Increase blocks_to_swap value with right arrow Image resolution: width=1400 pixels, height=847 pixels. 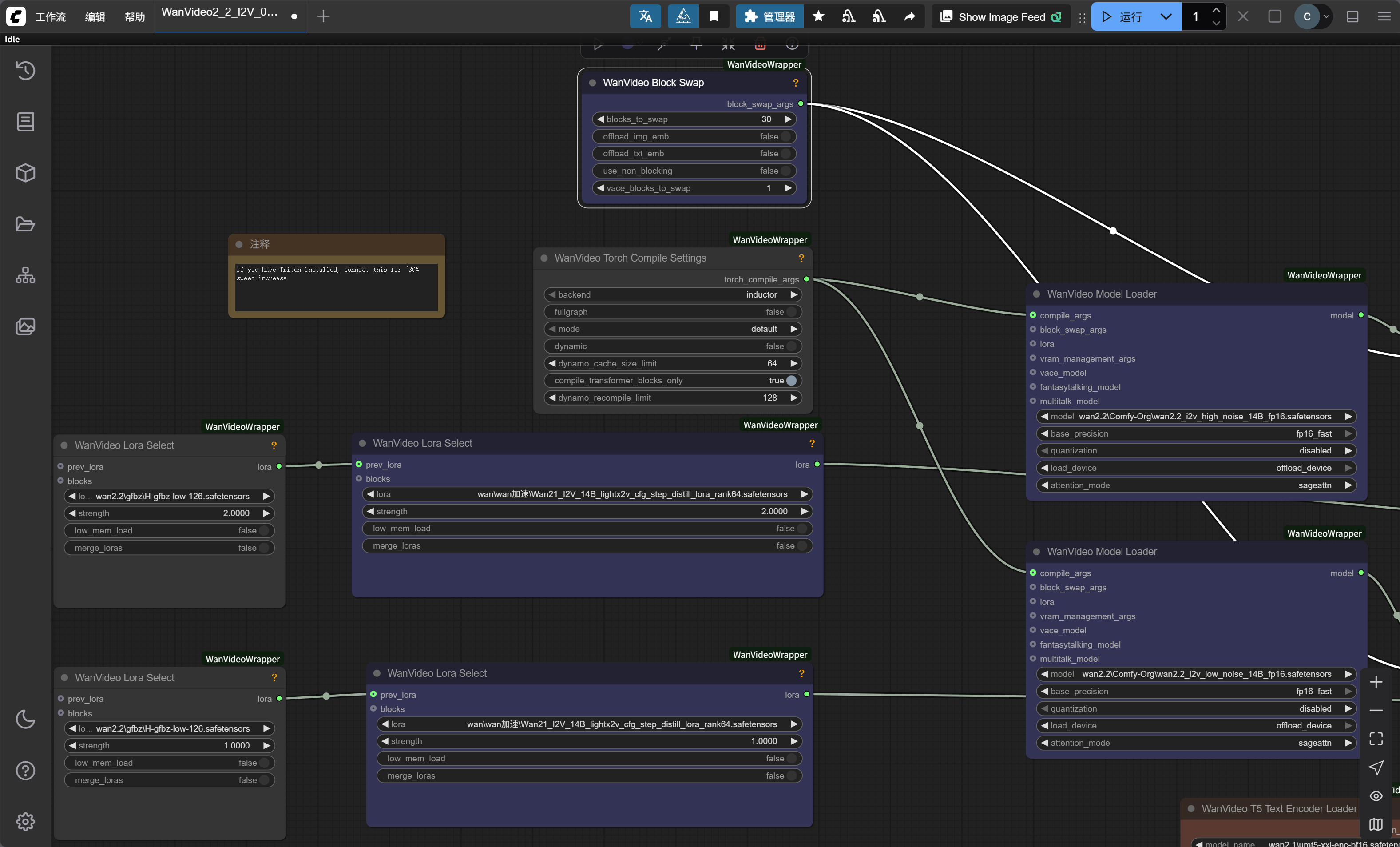[788, 119]
